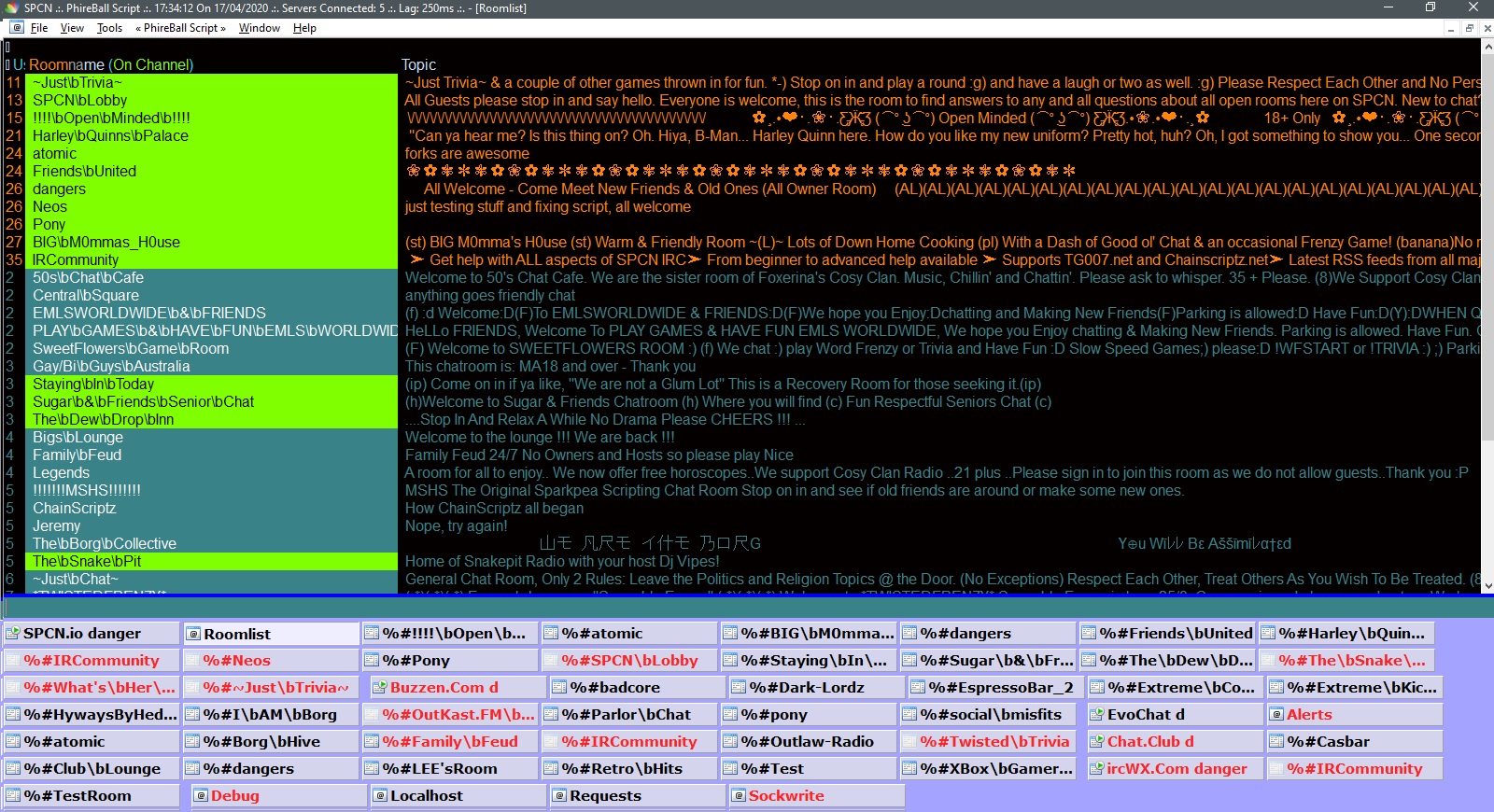Open the %#social\bmisfits channel tab
The image size is (1494, 812).
pos(988,715)
